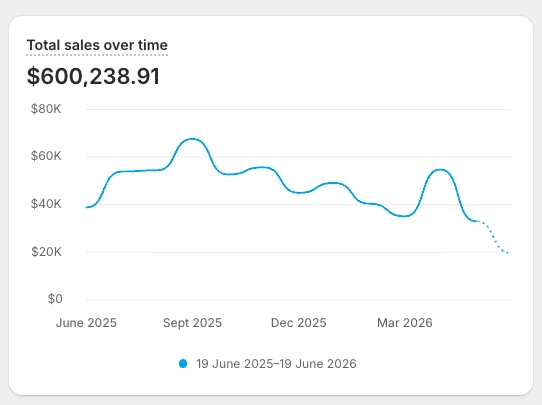Click the $60K y-axis label

point(46,156)
